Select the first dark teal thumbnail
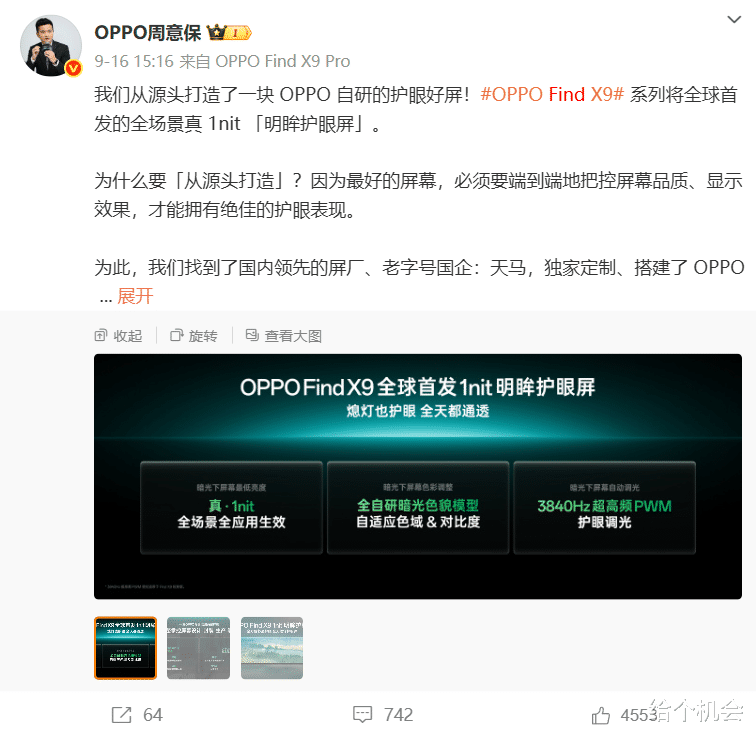The height and width of the screenshot is (738, 756). pos(125,648)
